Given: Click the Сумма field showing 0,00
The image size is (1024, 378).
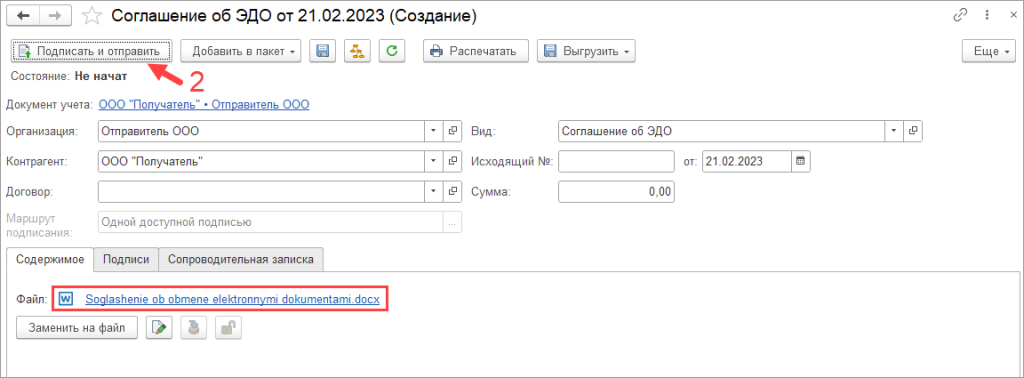Looking at the screenshot, I should (616, 192).
